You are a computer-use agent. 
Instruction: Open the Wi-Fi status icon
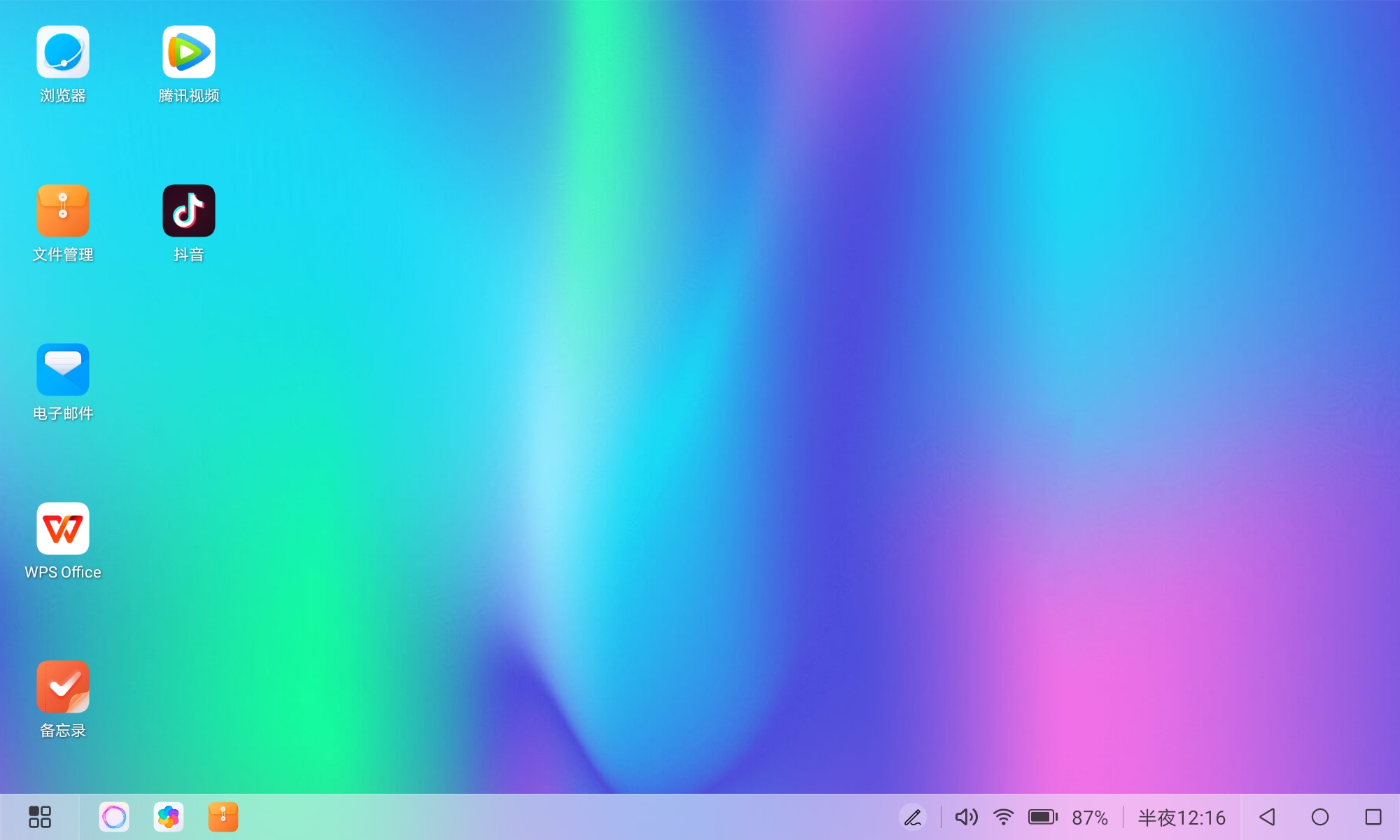(x=1004, y=817)
